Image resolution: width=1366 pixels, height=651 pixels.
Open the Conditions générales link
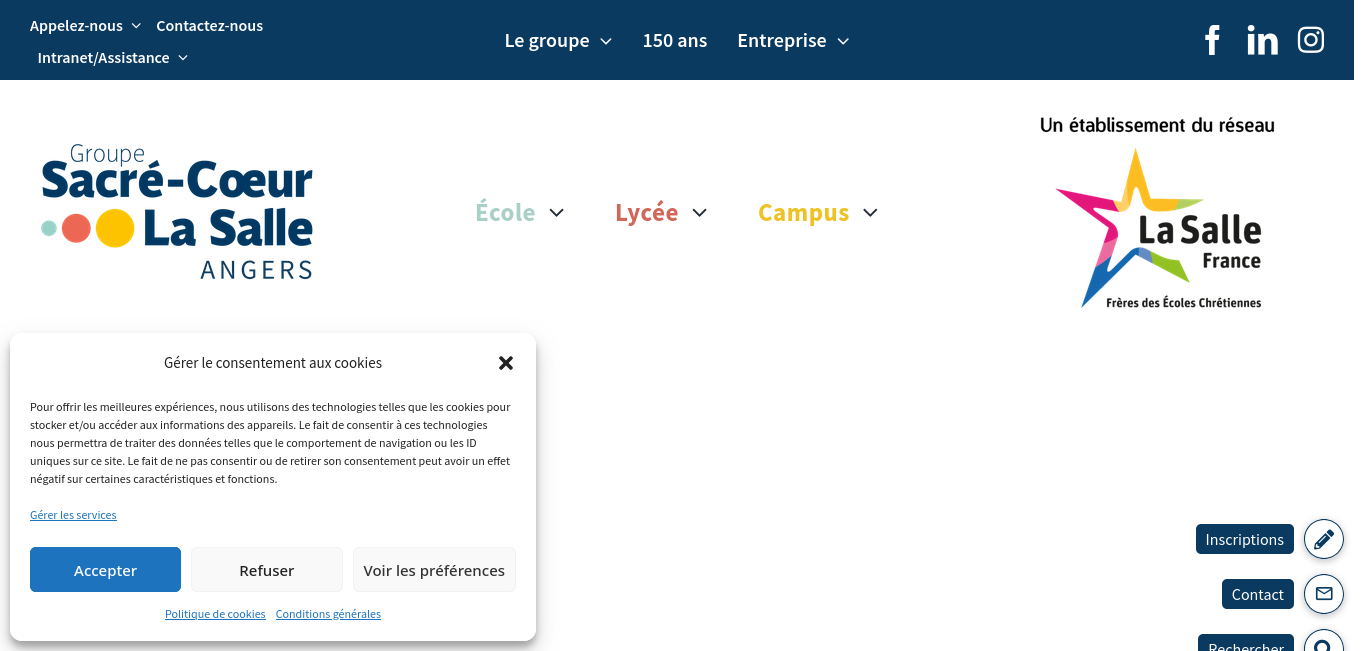pos(328,614)
